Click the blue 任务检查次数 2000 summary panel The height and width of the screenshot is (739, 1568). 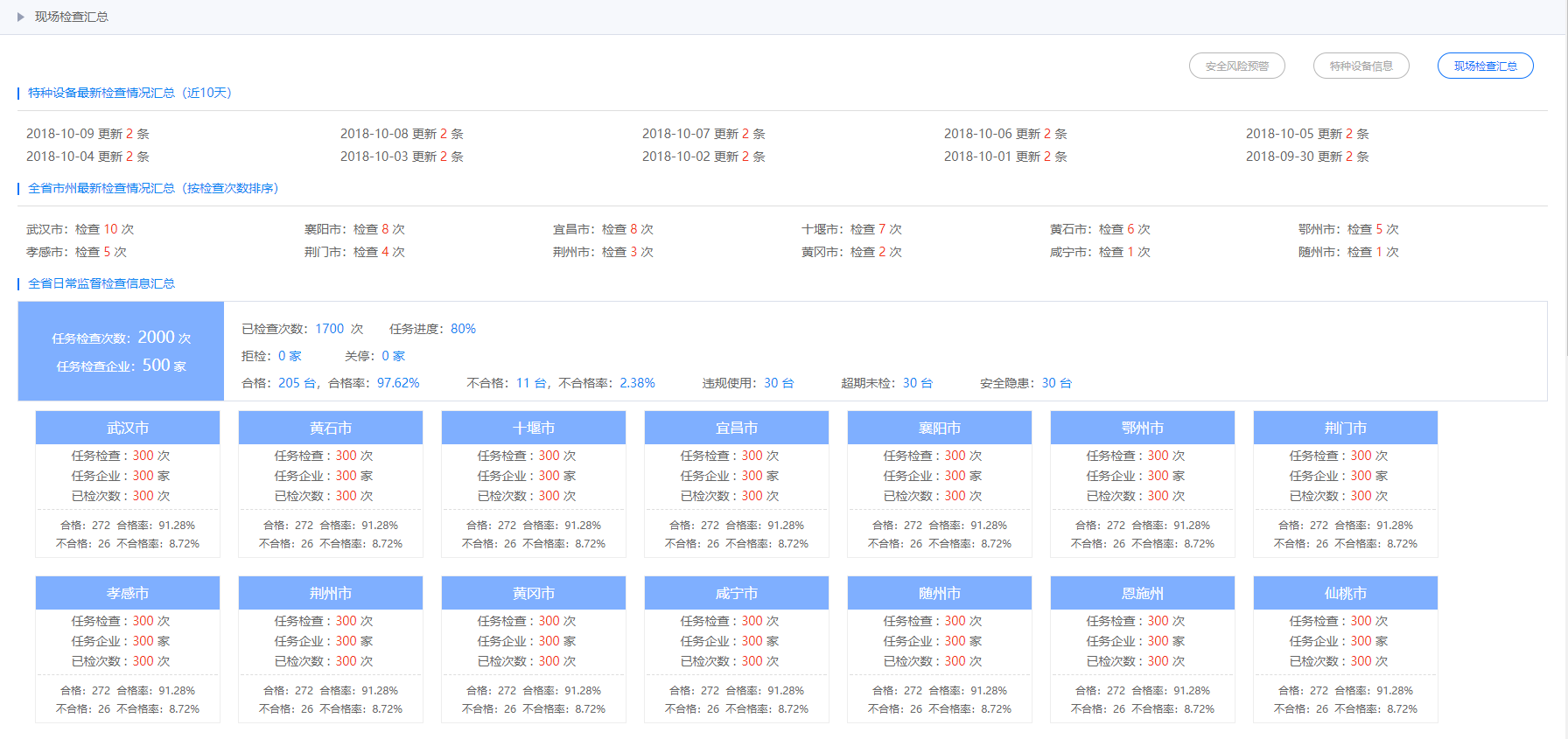(121, 351)
